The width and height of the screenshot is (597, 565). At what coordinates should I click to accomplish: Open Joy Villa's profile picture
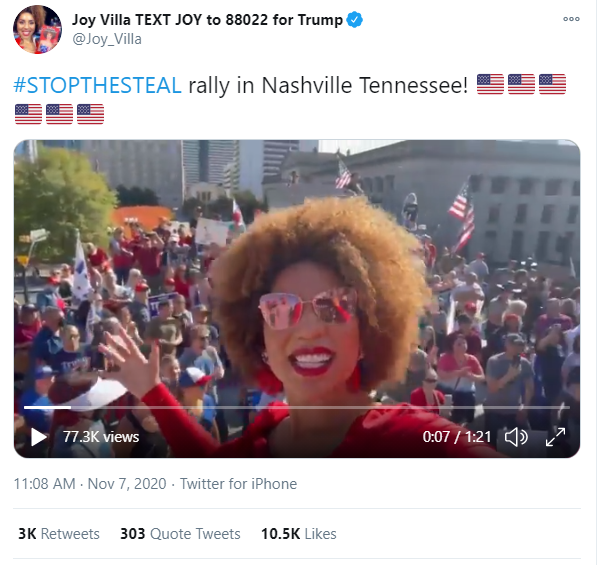click(37, 30)
